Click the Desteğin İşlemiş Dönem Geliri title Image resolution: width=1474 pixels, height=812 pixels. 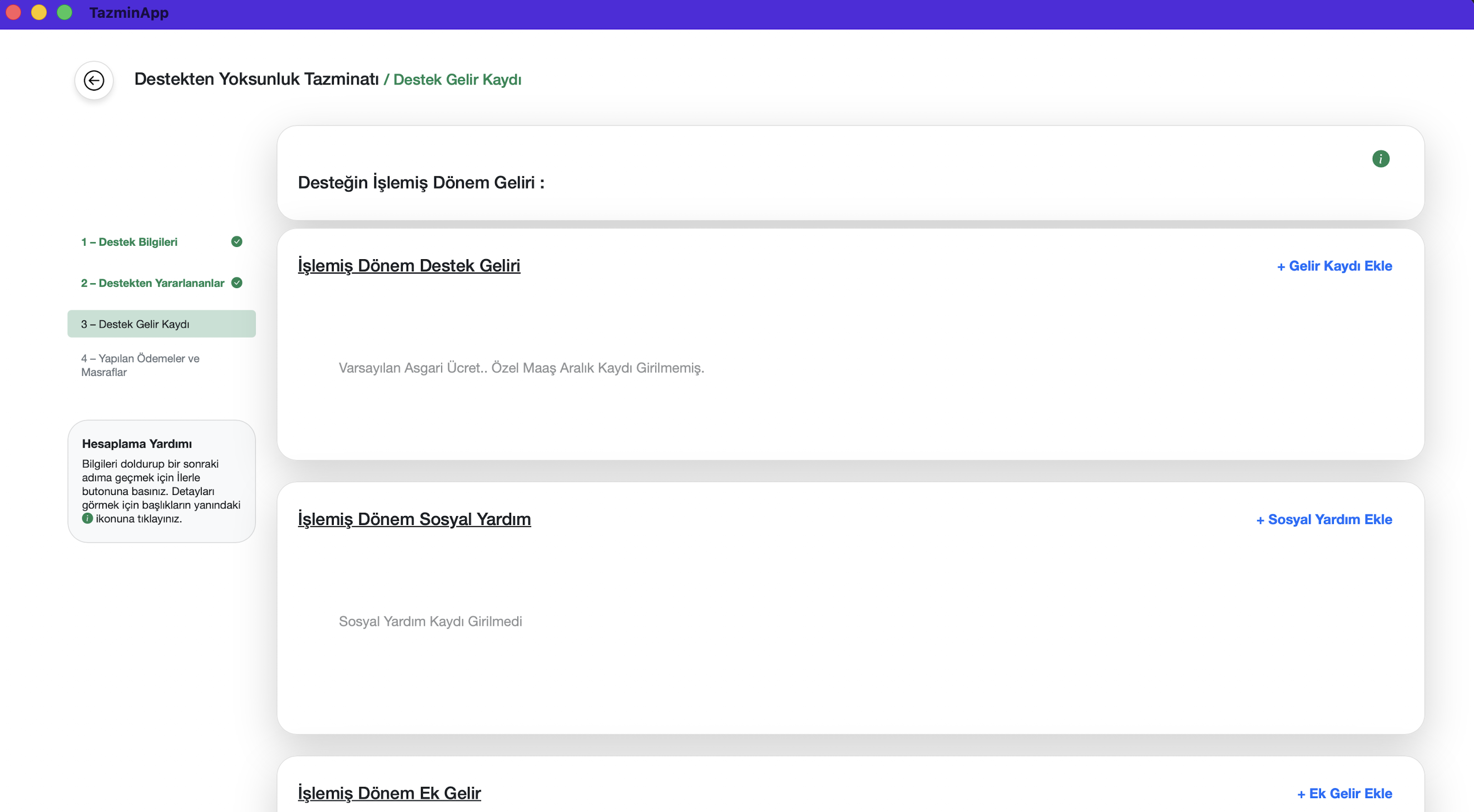click(421, 182)
